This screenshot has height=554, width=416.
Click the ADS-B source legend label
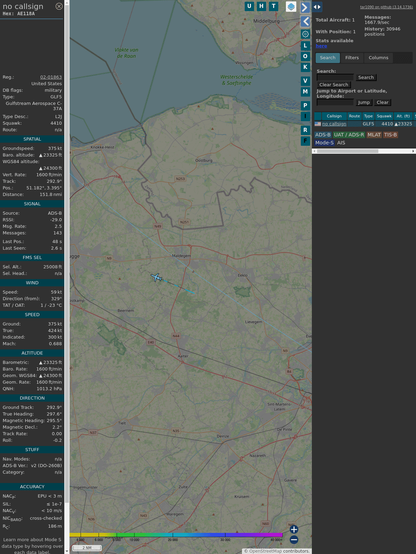point(323,135)
